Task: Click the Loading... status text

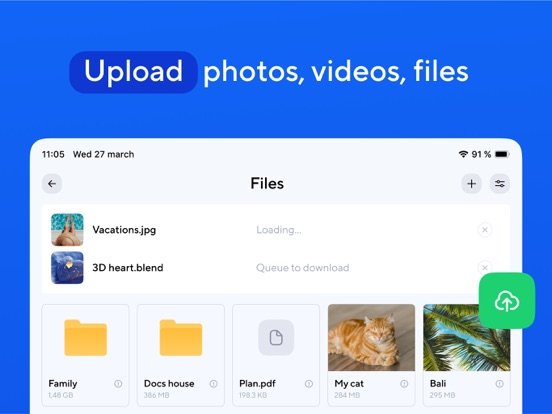Action: point(279,230)
